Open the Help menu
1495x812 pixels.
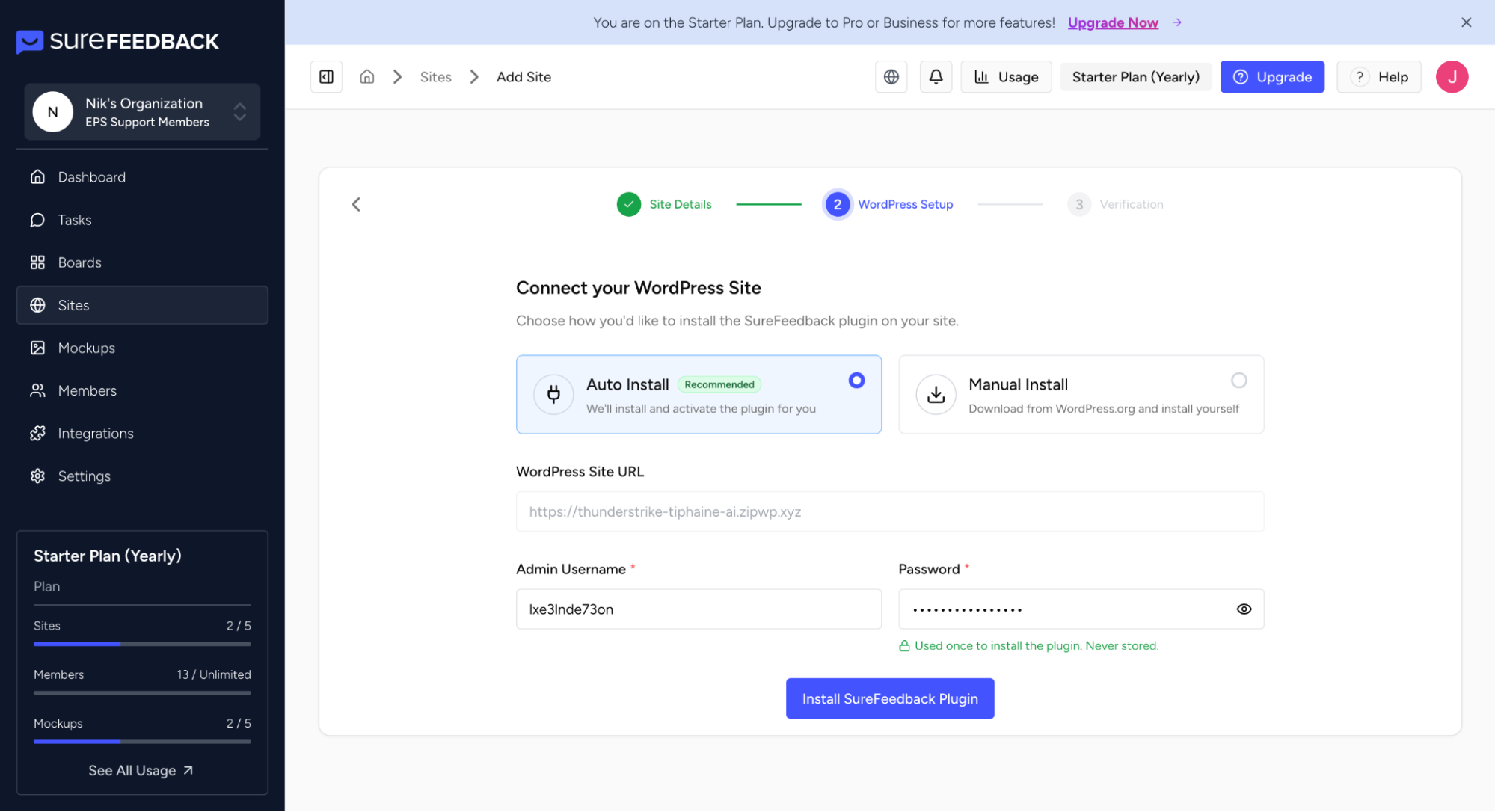(1378, 77)
